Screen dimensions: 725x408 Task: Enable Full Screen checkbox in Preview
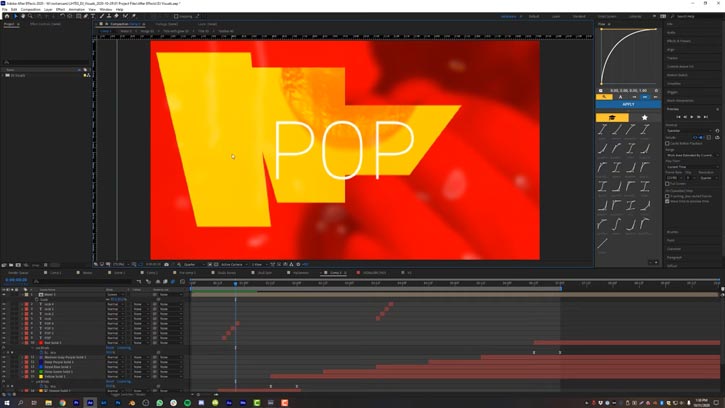[x=667, y=184]
